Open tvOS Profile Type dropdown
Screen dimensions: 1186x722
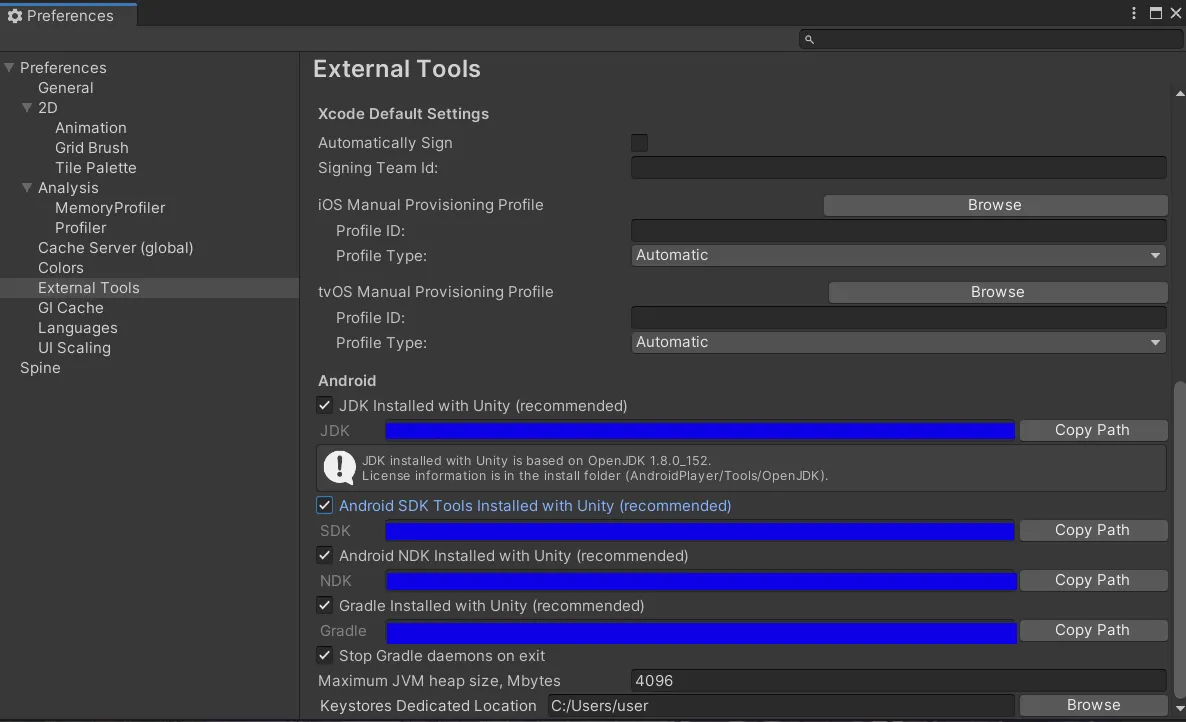tap(898, 343)
